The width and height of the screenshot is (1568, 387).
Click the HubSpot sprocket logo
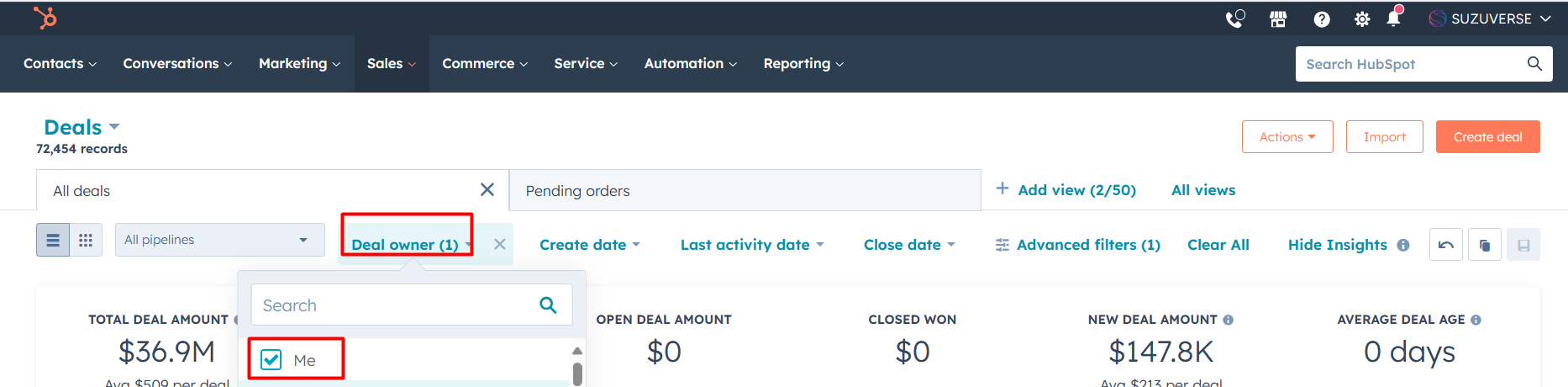[45, 17]
